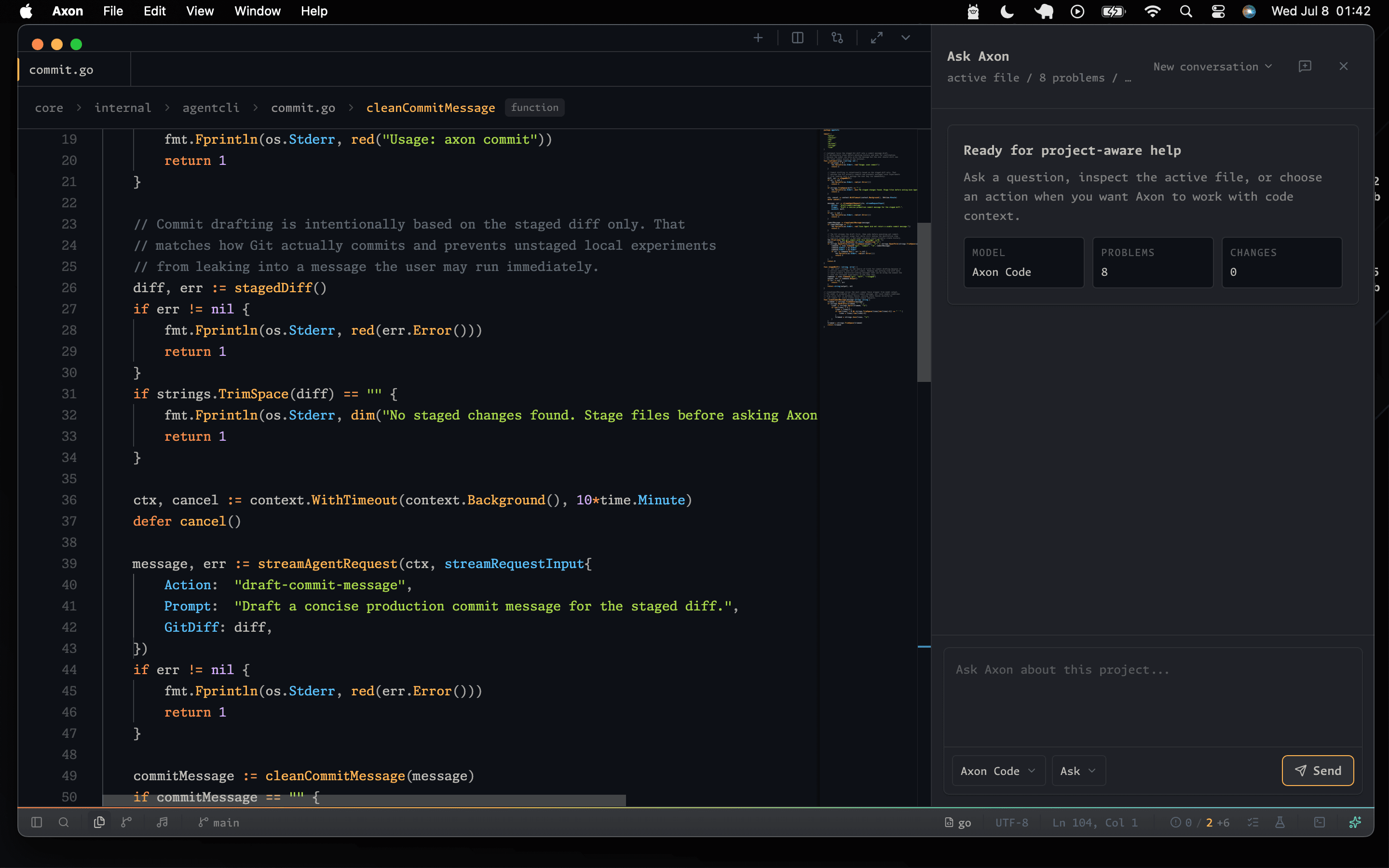1389x868 pixels.
Task: Open the Edit menu
Action: 154,11
